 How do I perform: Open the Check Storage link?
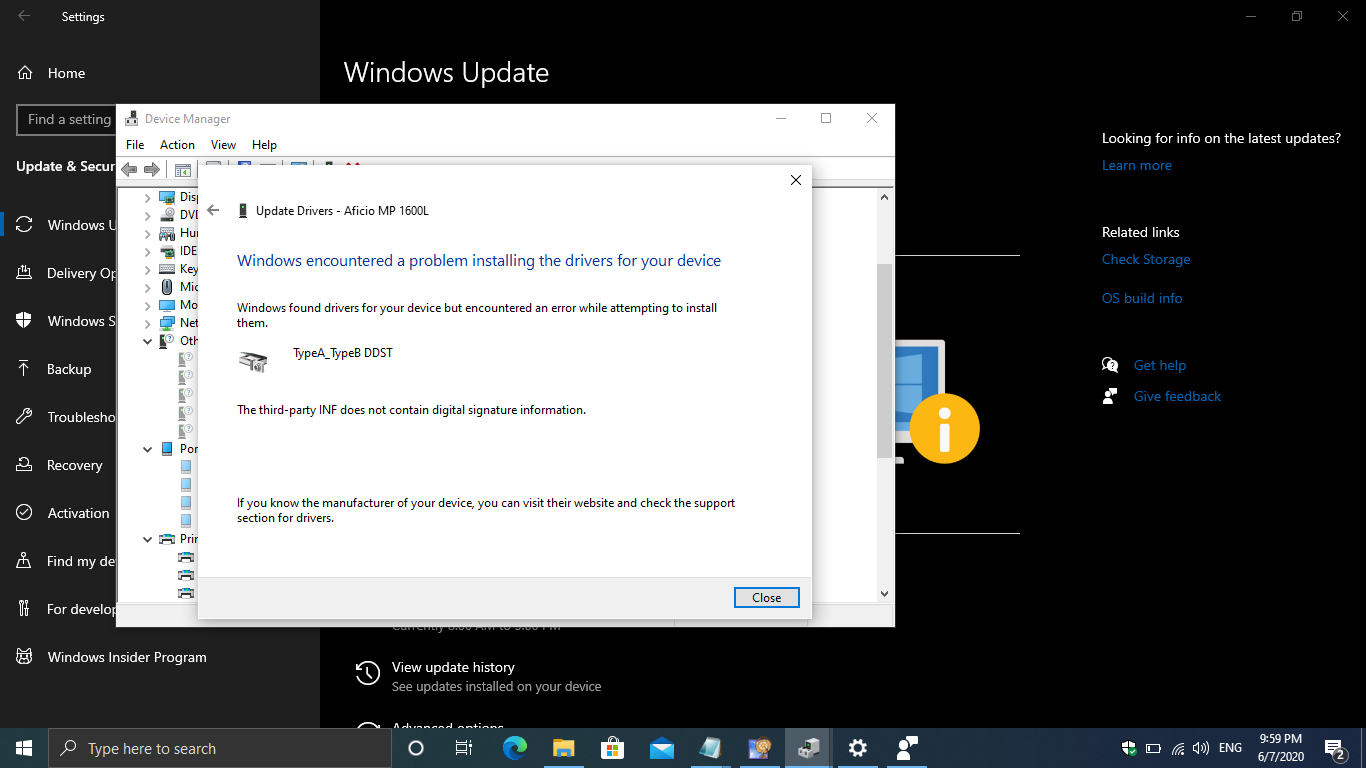click(1146, 259)
